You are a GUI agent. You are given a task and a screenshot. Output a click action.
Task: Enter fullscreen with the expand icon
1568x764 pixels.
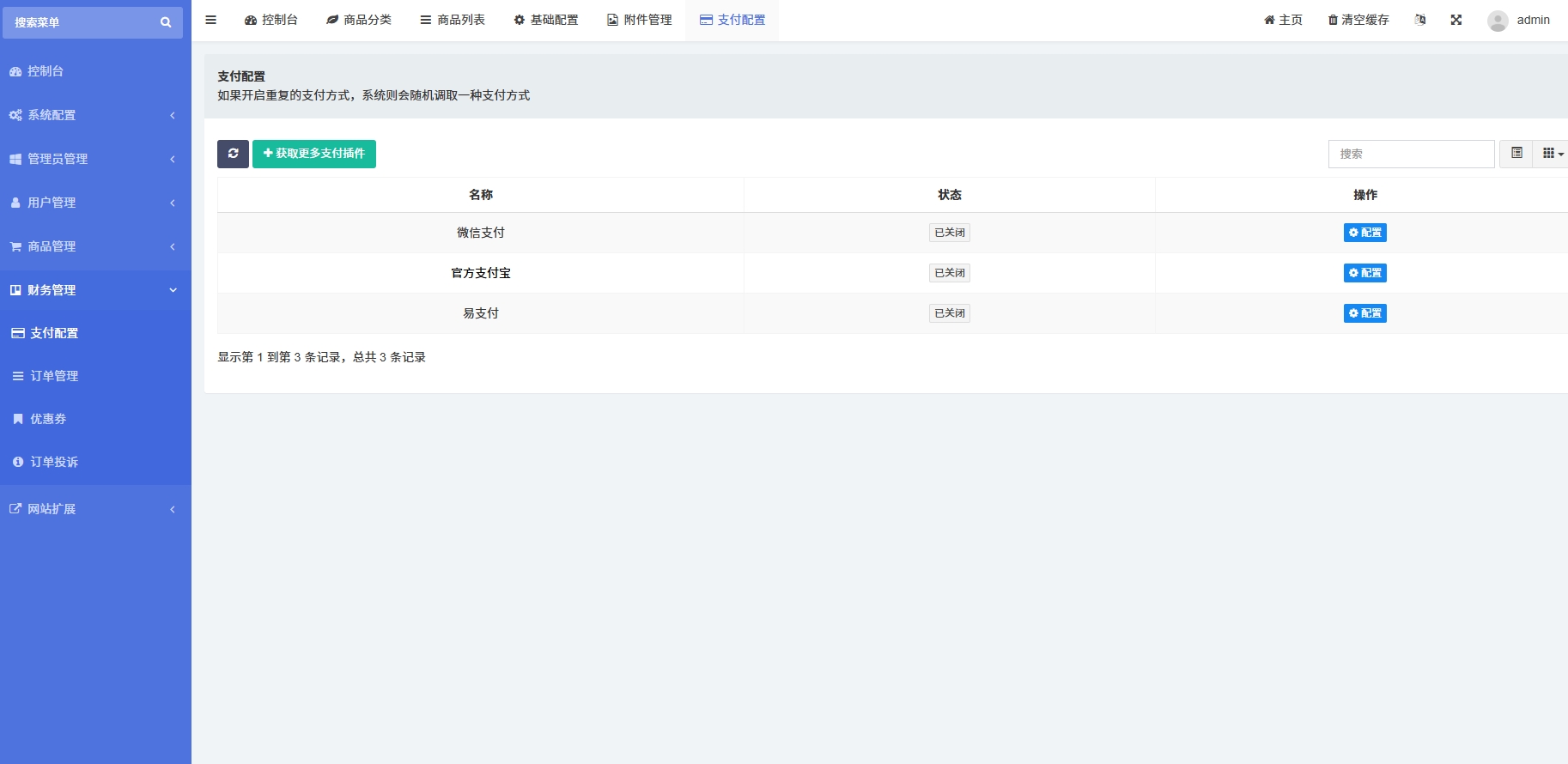pos(1456,20)
